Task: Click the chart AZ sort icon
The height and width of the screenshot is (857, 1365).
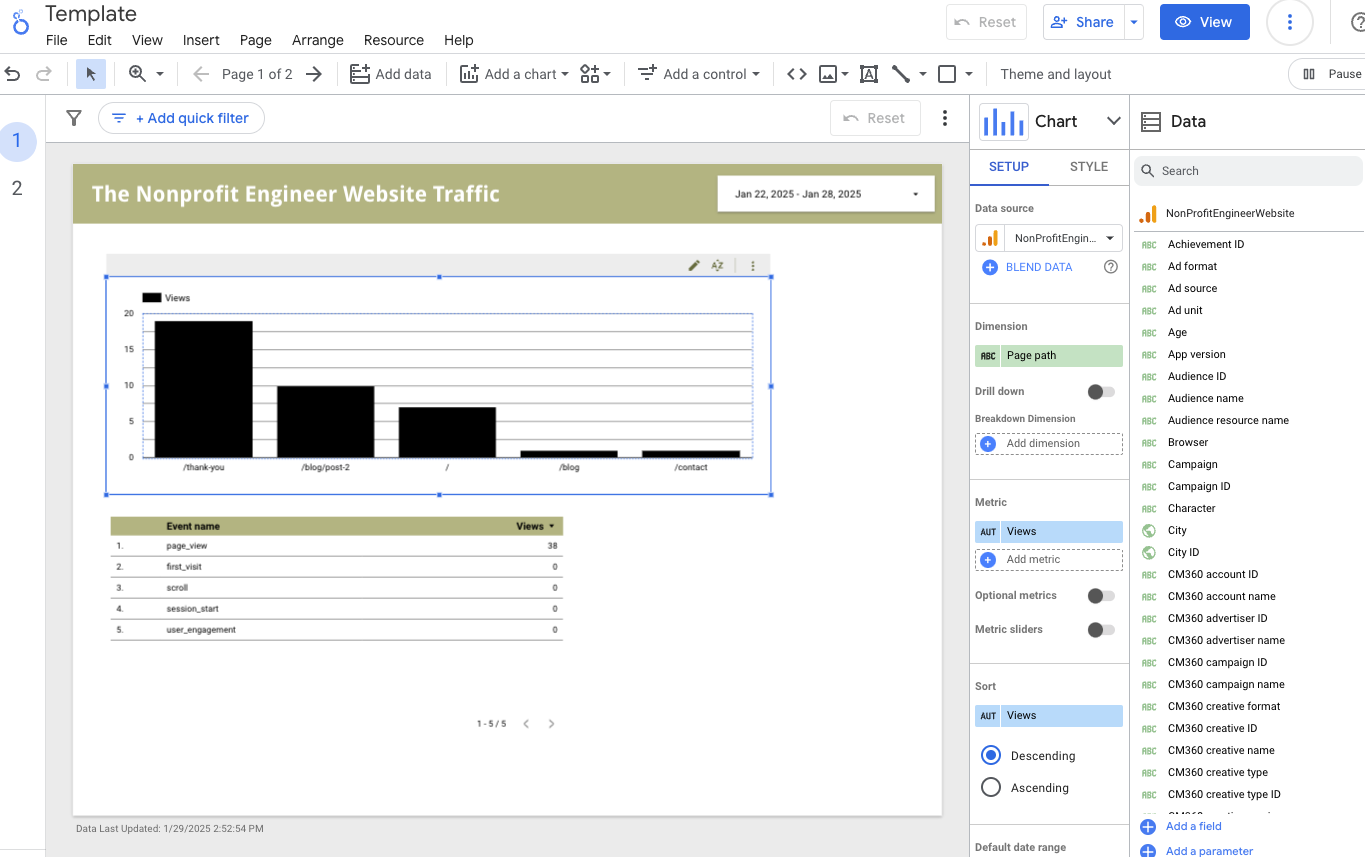Action: (717, 265)
